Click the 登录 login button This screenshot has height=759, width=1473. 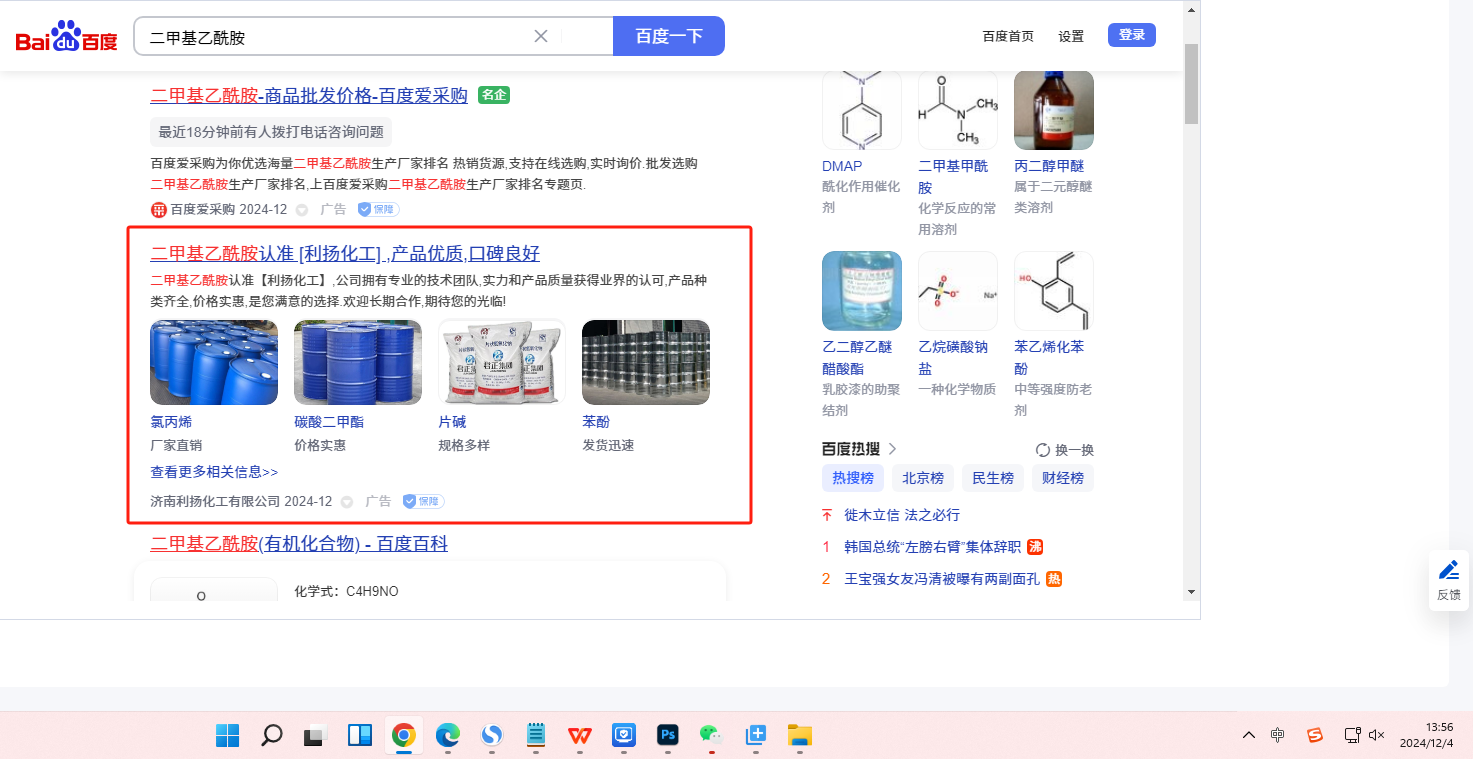[1132, 35]
